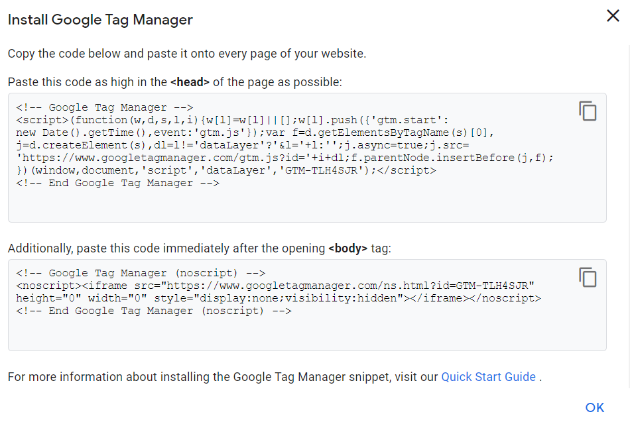Image resolution: width=630 pixels, height=428 pixels.
Task: Click the Install Google Tag Manager title
Action: pos(100,20)
